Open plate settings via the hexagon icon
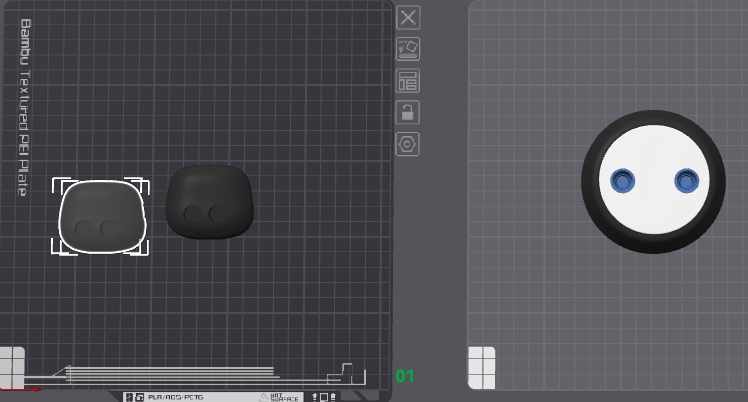The height and width of the screenshot is (402, 748). [x=408, y=144]
